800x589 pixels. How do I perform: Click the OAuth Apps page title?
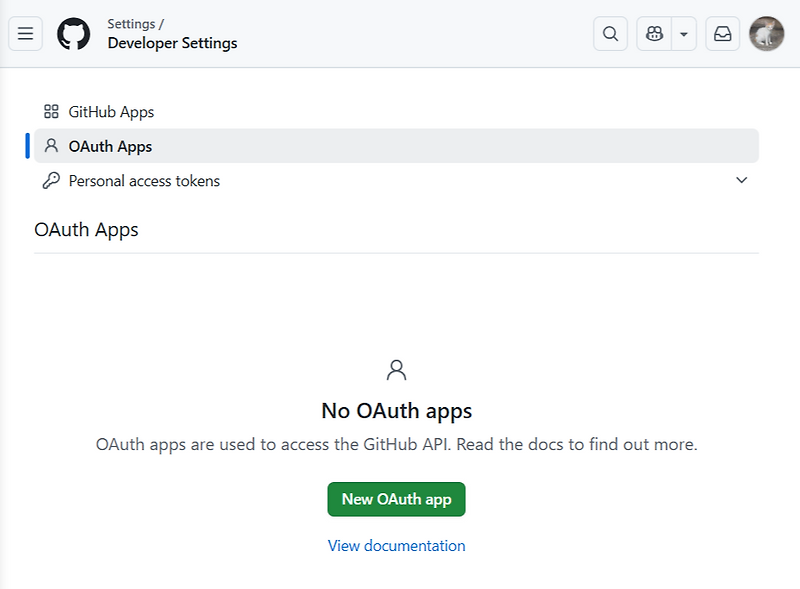click(x=85, y=229)
